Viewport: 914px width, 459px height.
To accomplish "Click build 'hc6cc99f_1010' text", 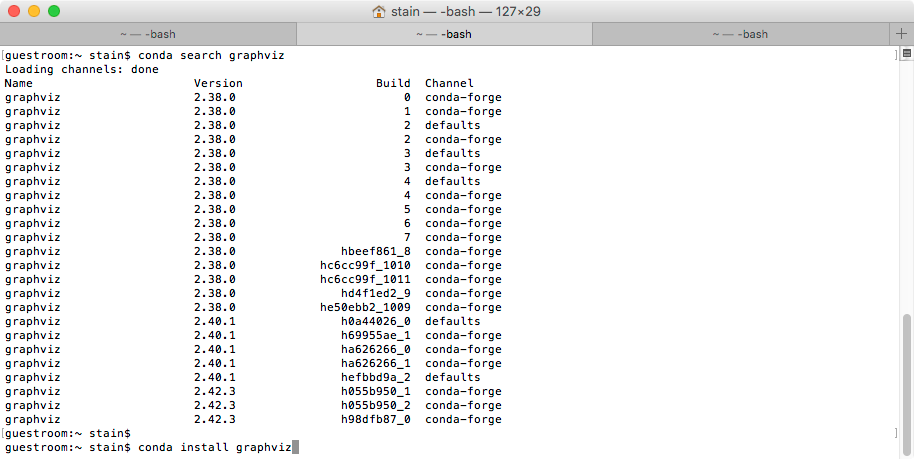I will [365, 265].
